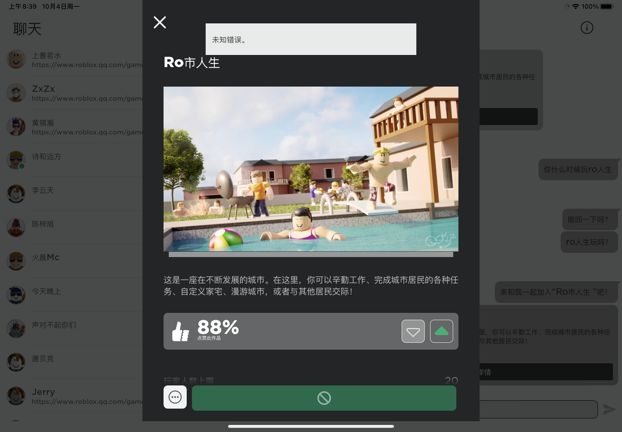Click the 100% battery percentage text
The image size is (622, 432).
point(590,6)
